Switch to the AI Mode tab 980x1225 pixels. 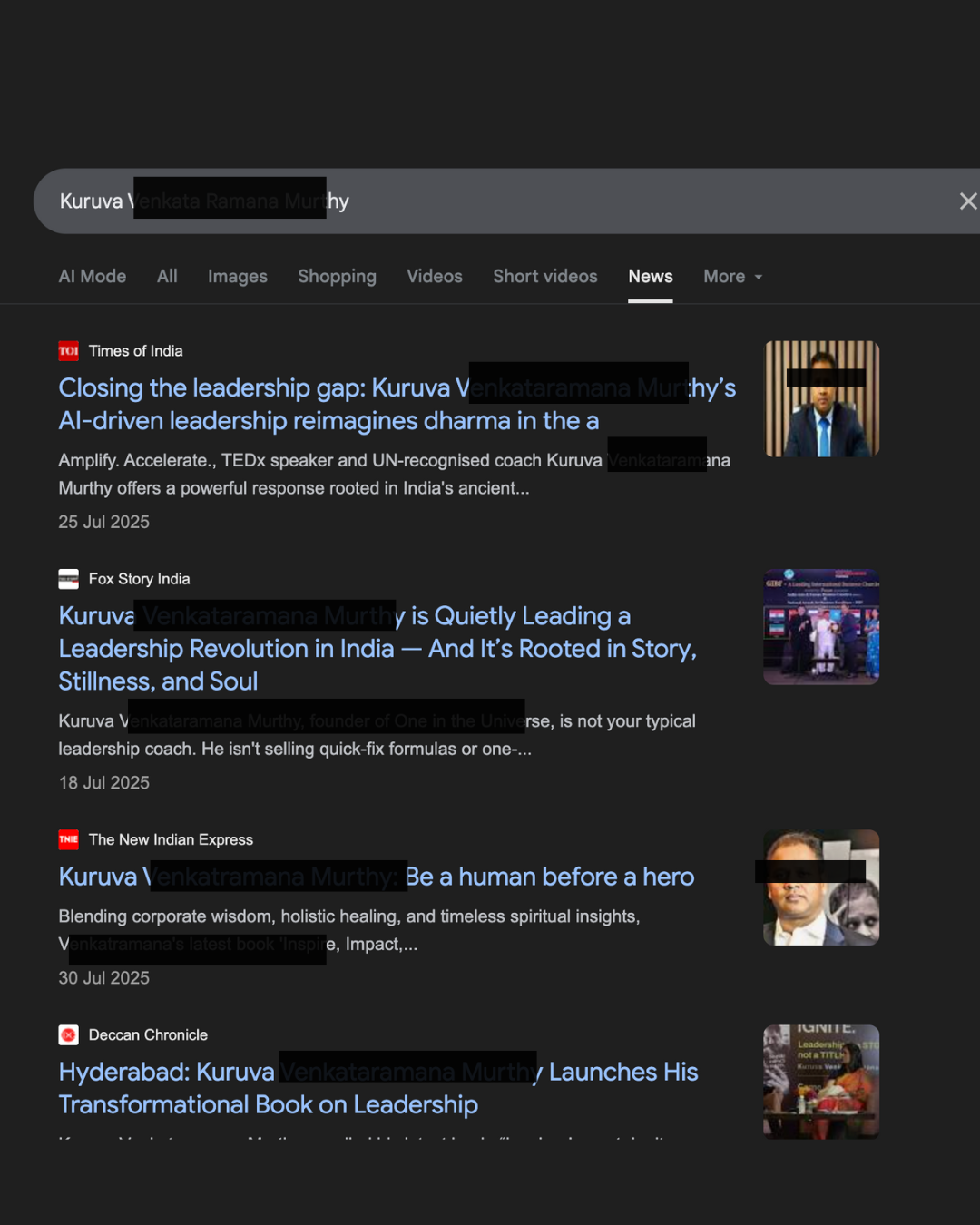tap(93, 277)
